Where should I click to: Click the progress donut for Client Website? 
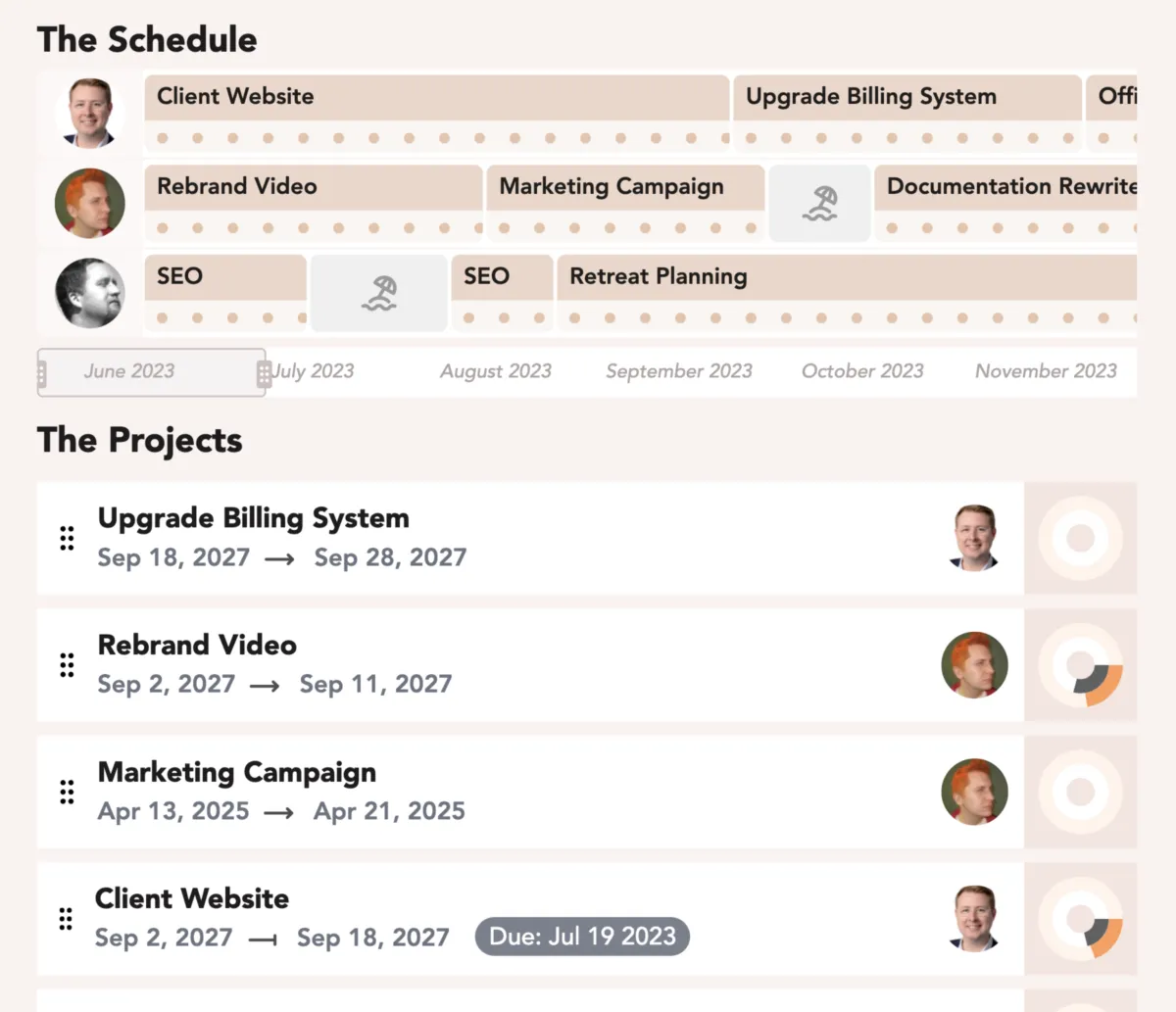pos(1080,919)
